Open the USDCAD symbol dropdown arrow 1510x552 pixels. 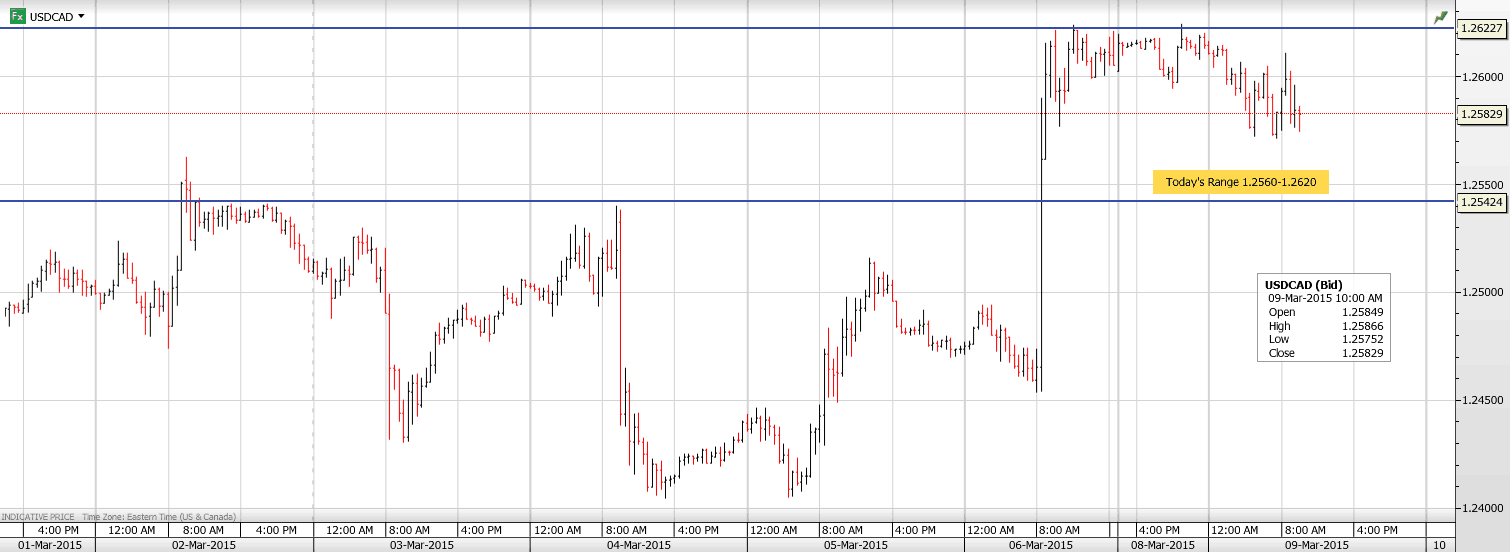click(x=81, y=17)
